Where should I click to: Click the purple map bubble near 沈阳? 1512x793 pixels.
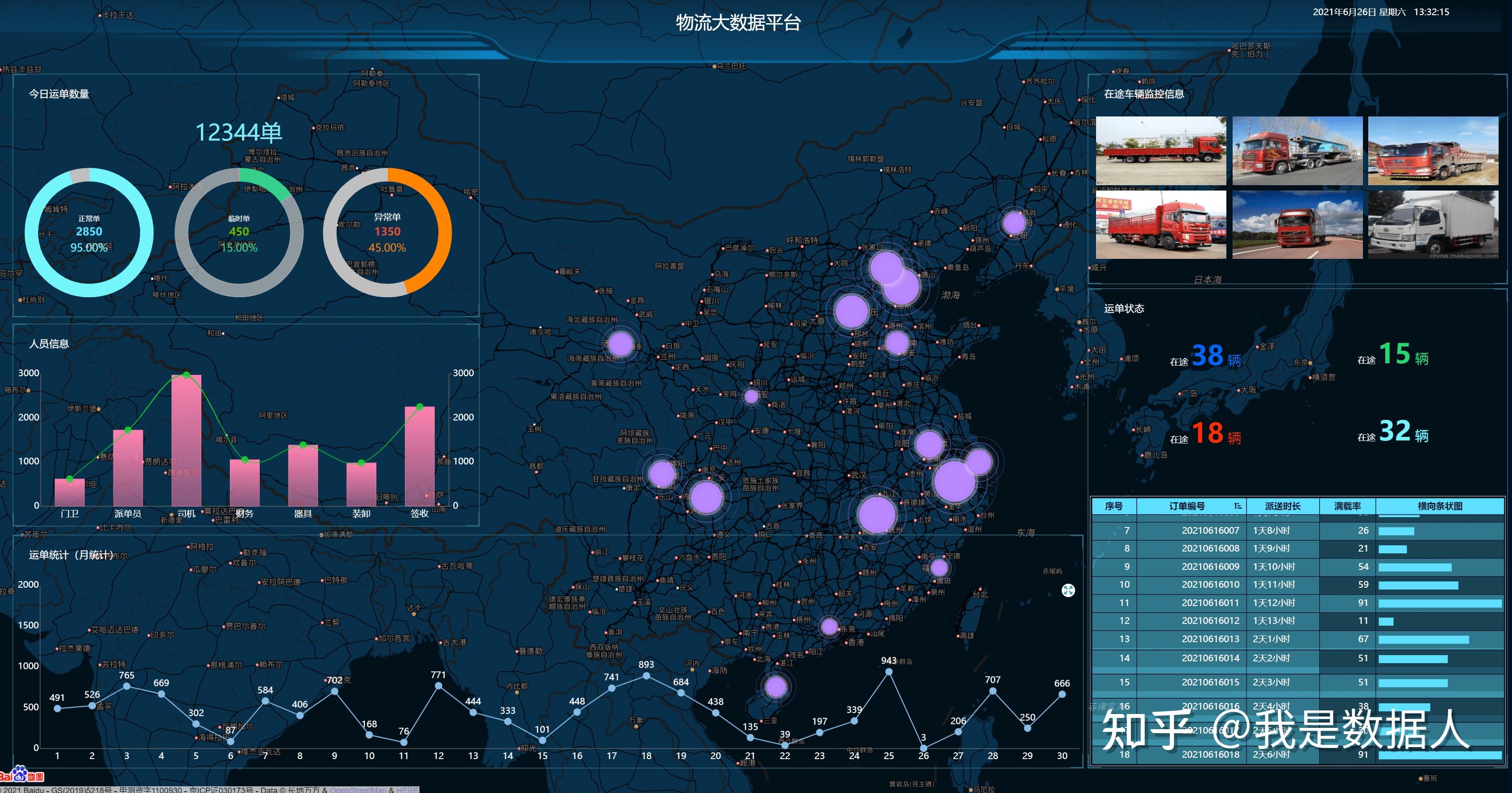coord(1014,223)
